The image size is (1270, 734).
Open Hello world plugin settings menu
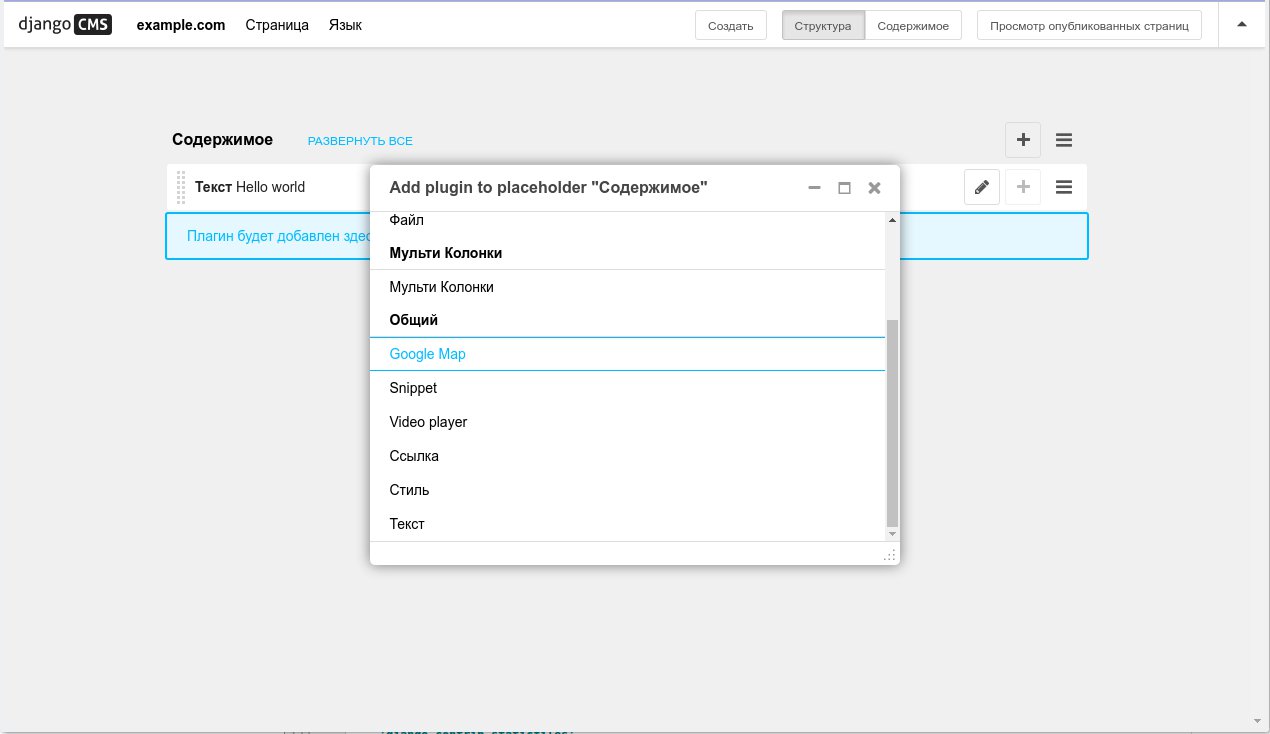pos(1064,187)
